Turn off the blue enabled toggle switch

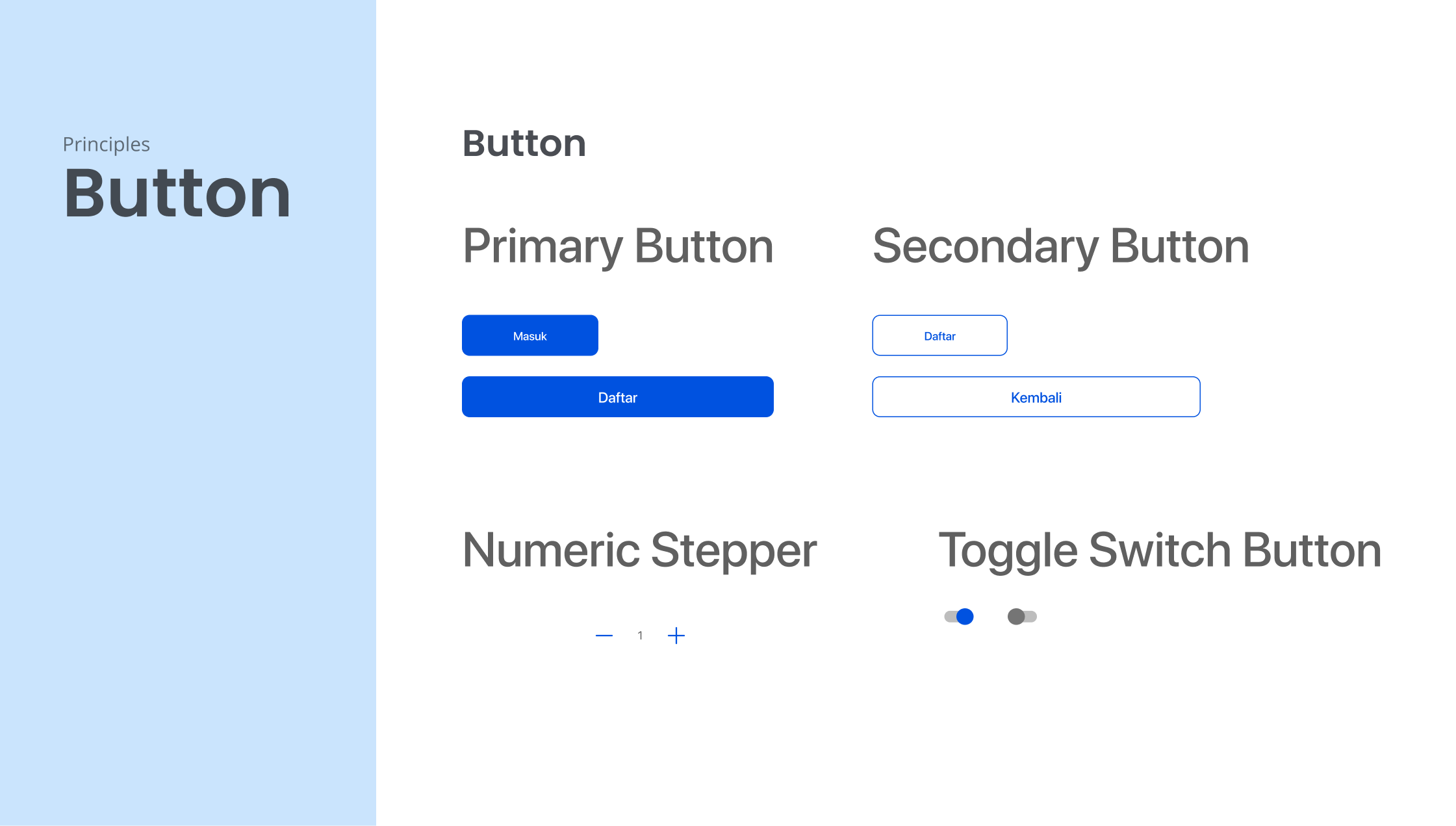point(959,616)
